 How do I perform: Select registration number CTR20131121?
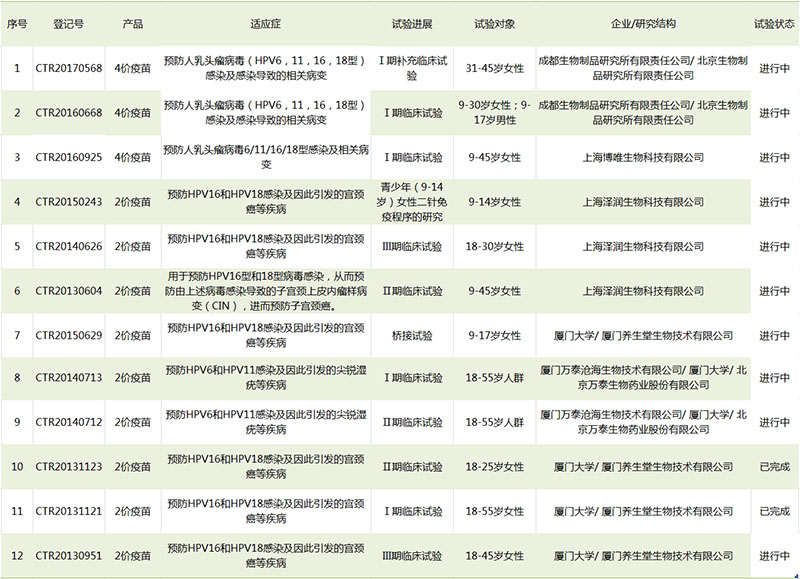click(x=69, y=511)
